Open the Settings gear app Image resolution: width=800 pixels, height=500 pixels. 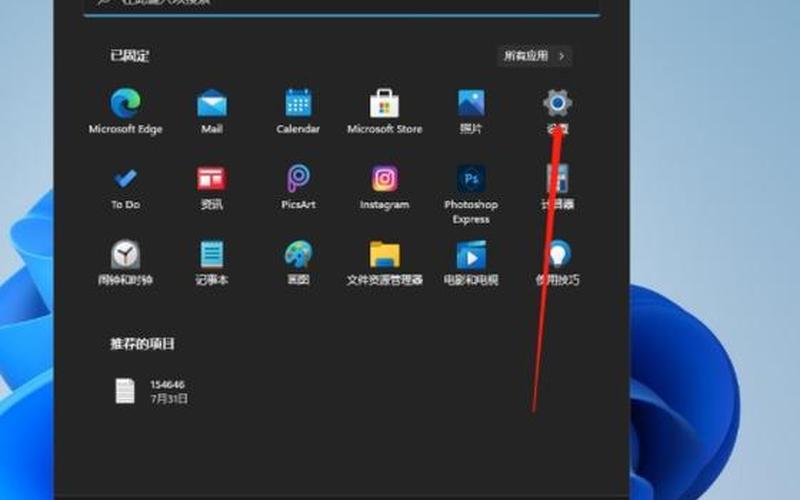557,111
